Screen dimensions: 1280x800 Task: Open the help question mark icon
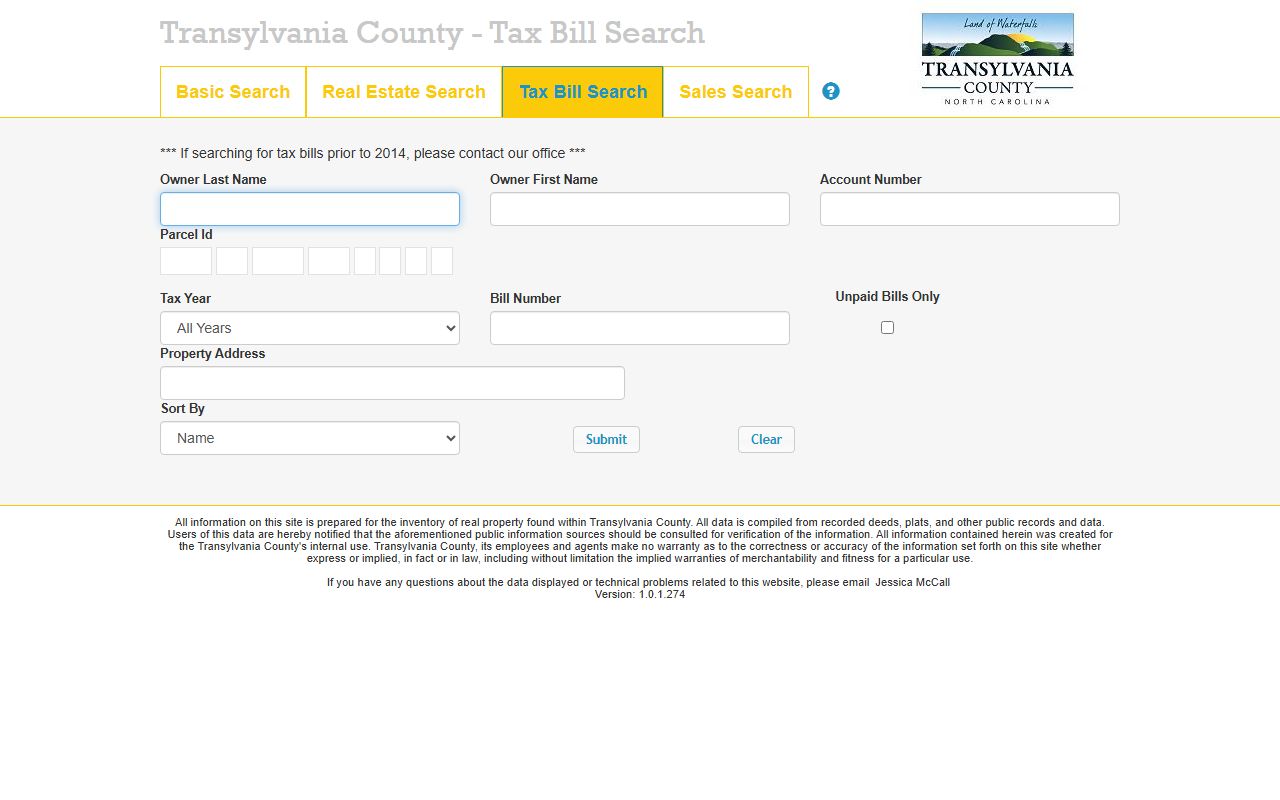[x=831, y=91]
